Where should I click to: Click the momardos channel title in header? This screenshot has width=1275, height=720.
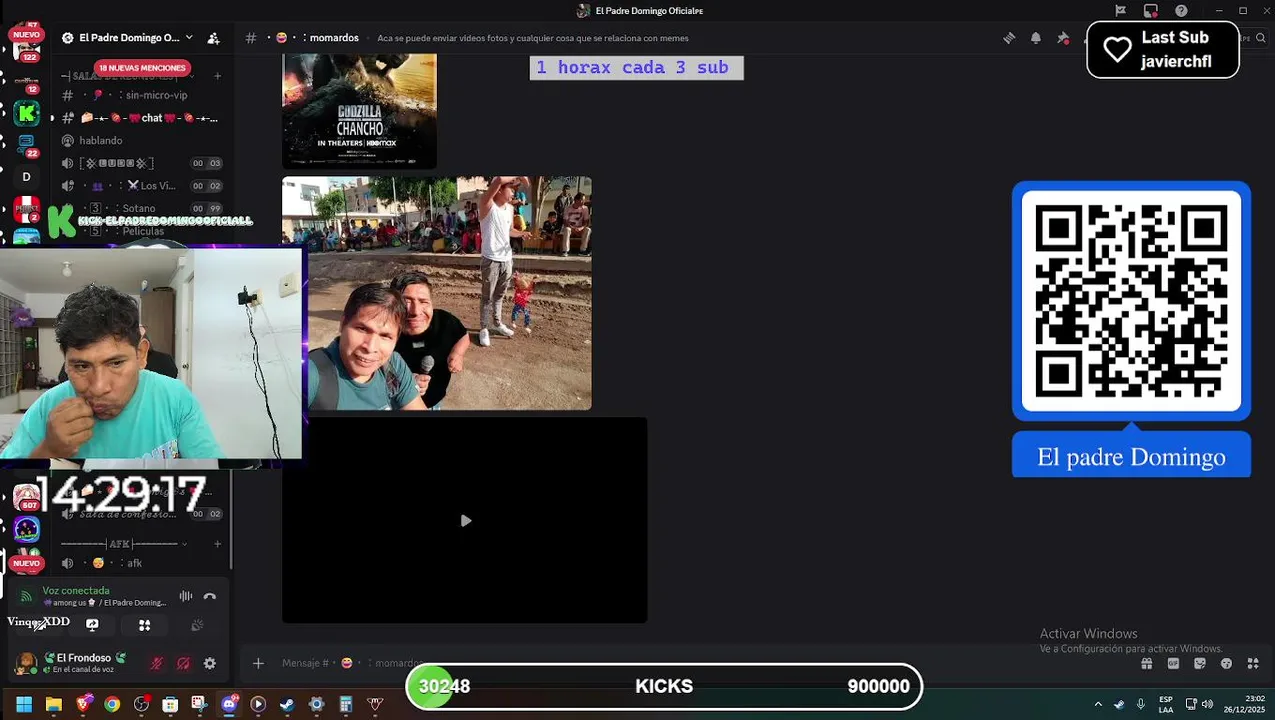click(334, 38)
